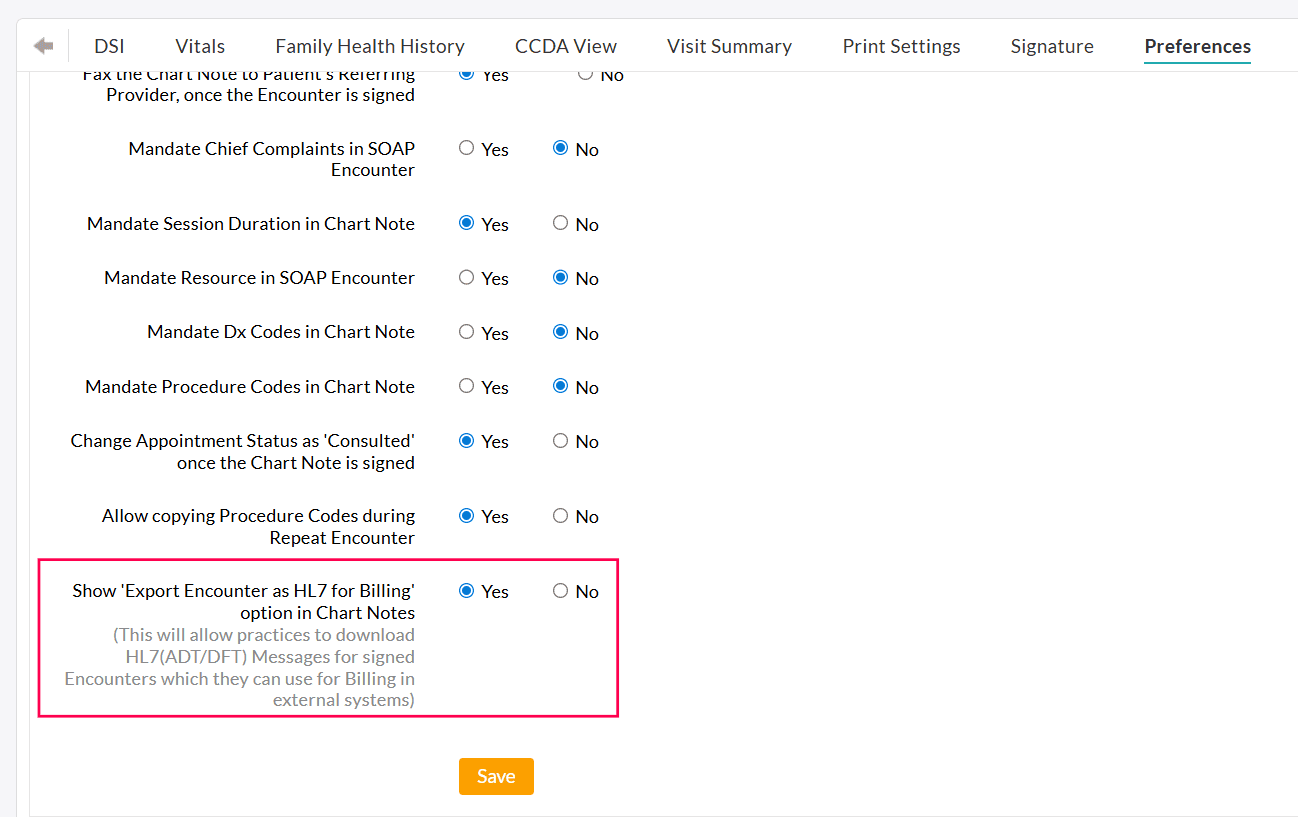Select Yes for Mandate Chief Complaints
Viewport: 1298px width, 817px height.
466,148
